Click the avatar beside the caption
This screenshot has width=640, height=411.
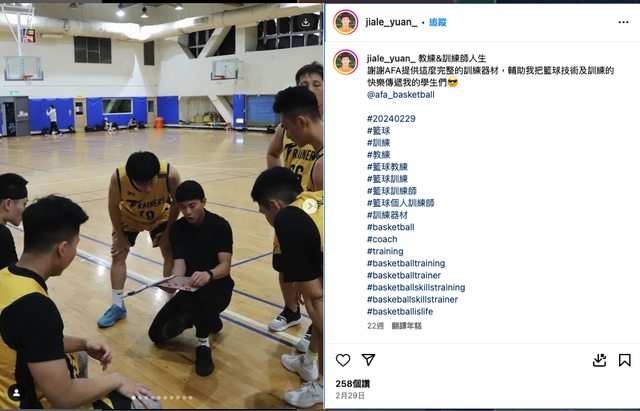tap(346, 62)
